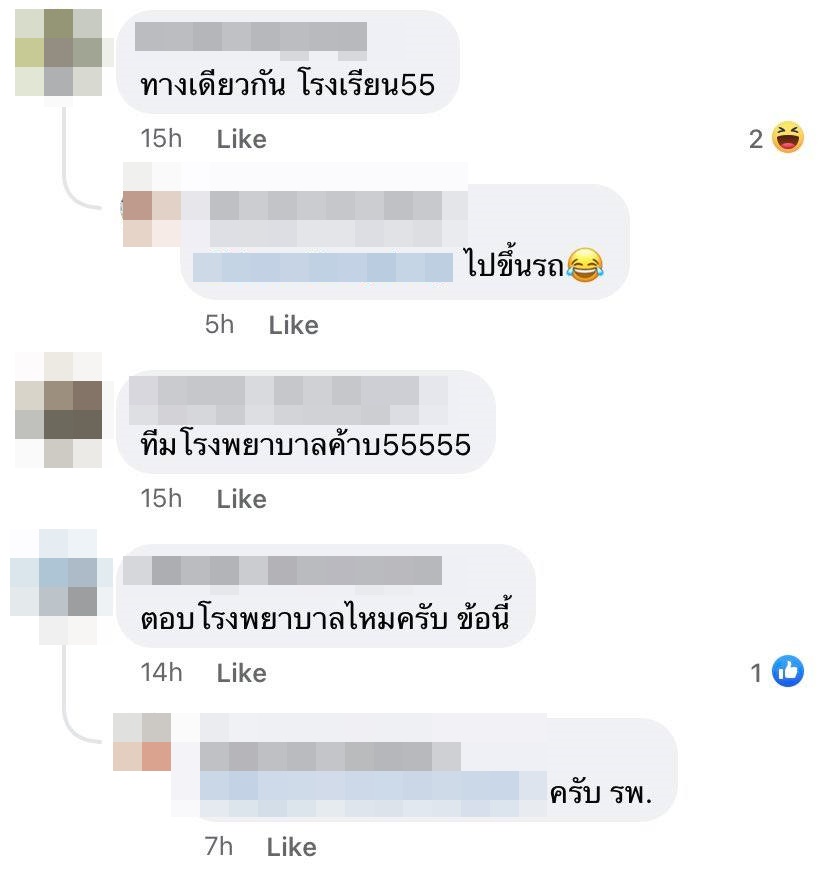Like the comment 'ทีมโรงพยาบาลค้าบ55555'
The height and width of the screenshot is (871, 828).
pyautogui.click(x=241, y=499)
